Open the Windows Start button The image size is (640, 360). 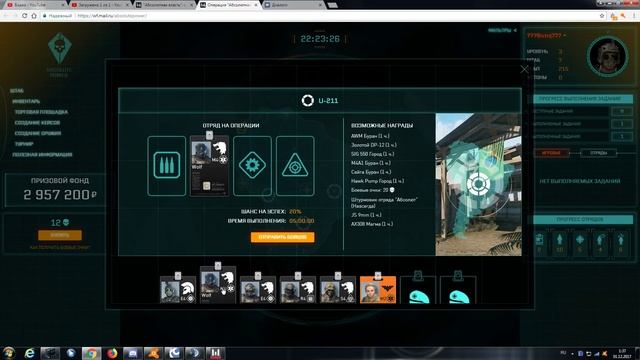[x=9, y=353]
